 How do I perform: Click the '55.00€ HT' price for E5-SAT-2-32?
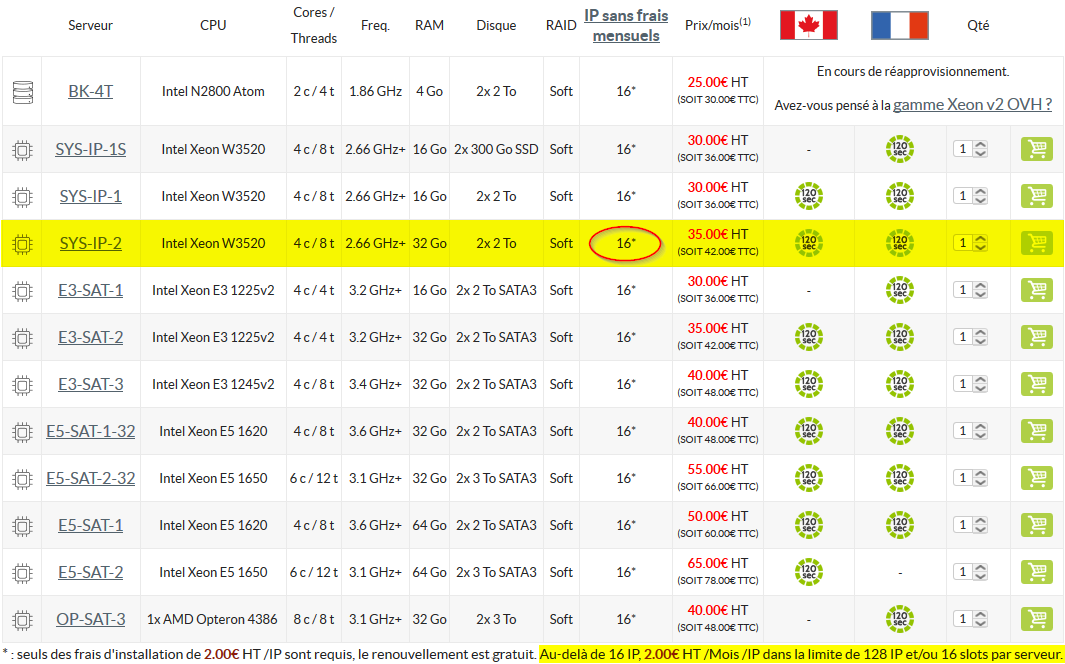[x=717, y=469]
